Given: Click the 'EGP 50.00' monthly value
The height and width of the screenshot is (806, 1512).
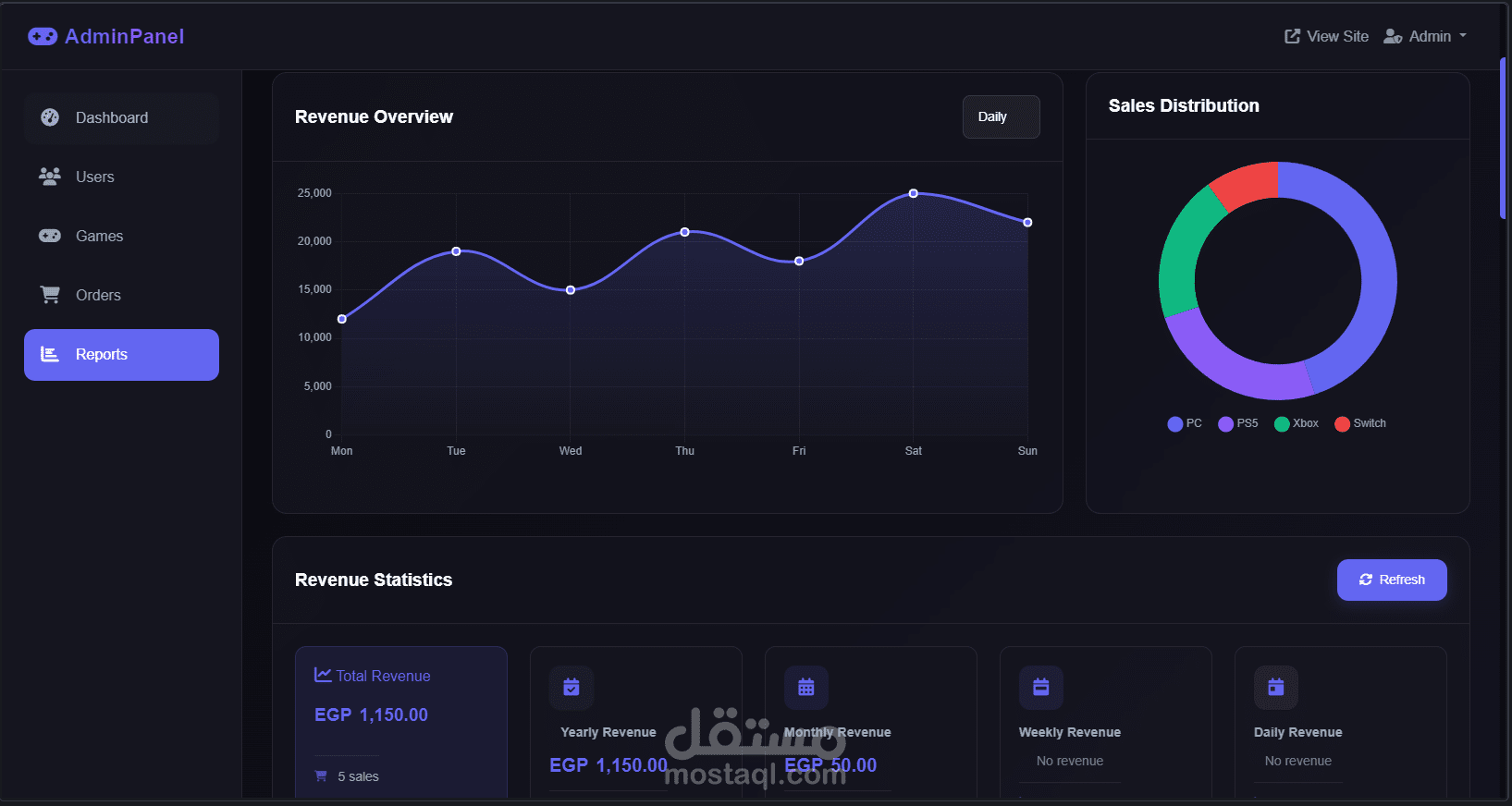Looking at the screenshot, I should pyautogui.click(x=830, y=765).
